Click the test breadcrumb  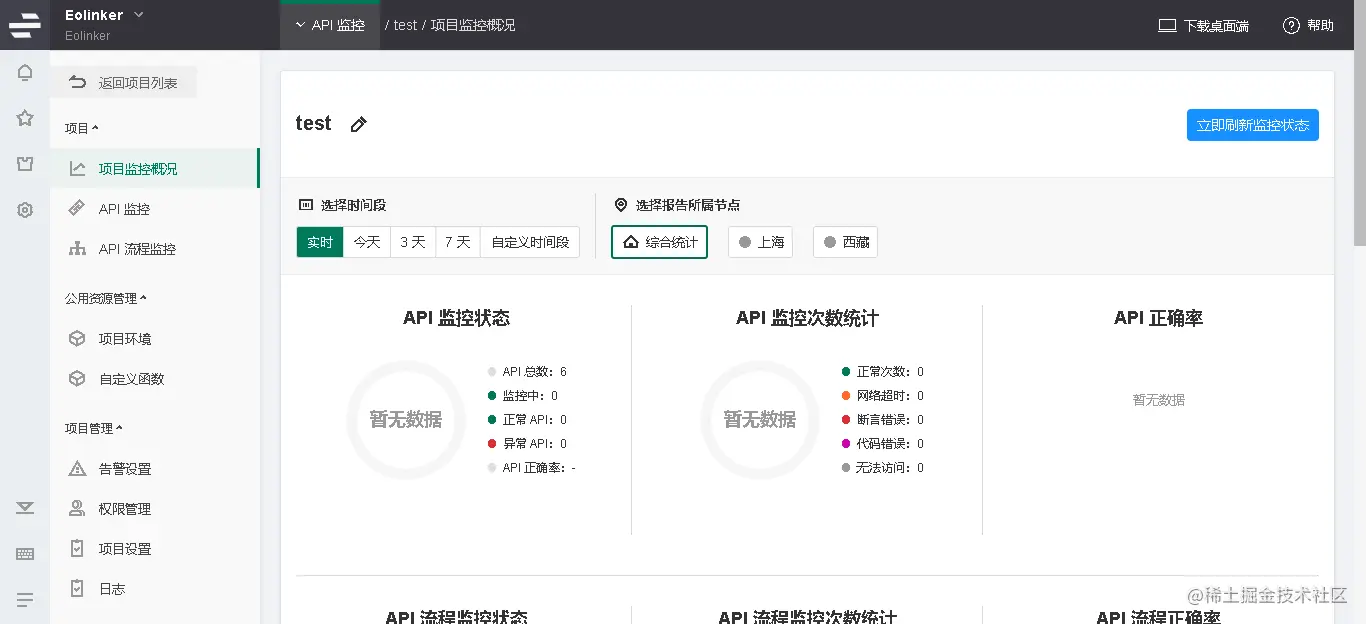405,25
